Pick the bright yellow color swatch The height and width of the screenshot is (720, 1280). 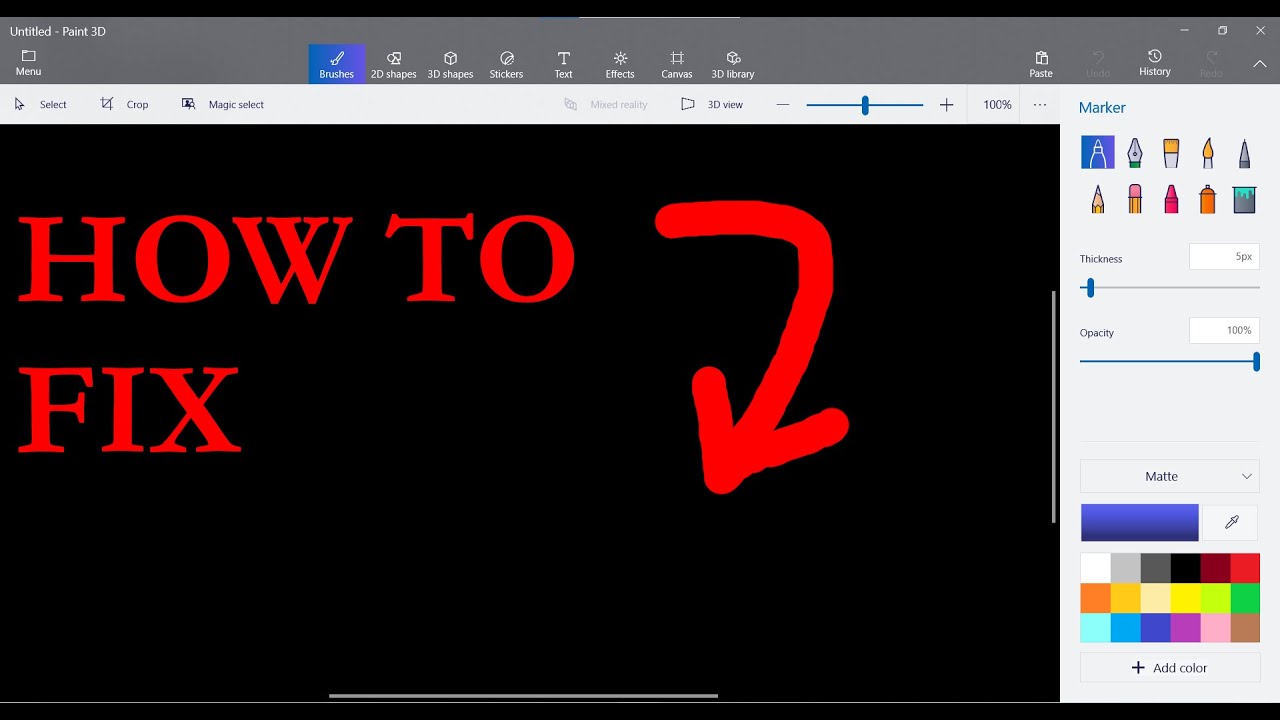tap(1185, 598)
